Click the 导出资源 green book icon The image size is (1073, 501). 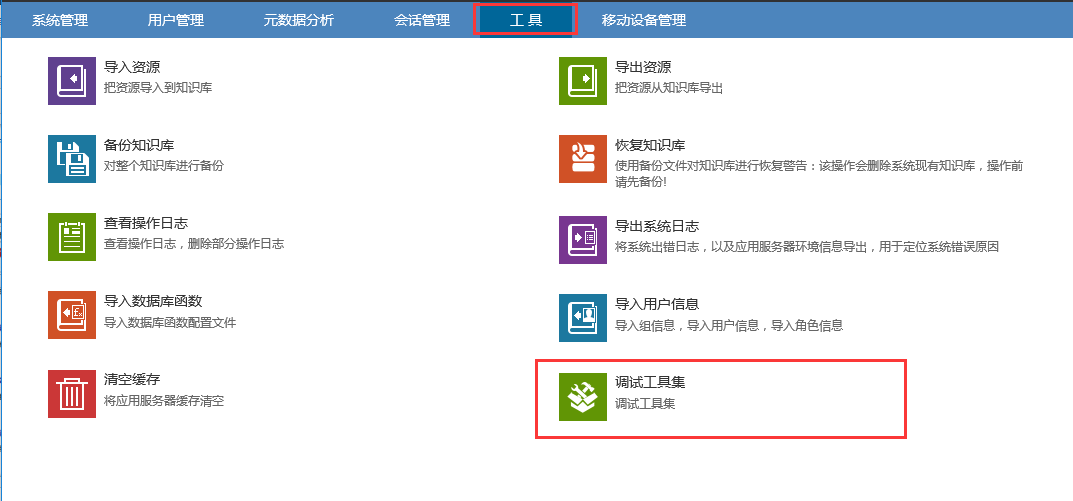pos(583,81)
